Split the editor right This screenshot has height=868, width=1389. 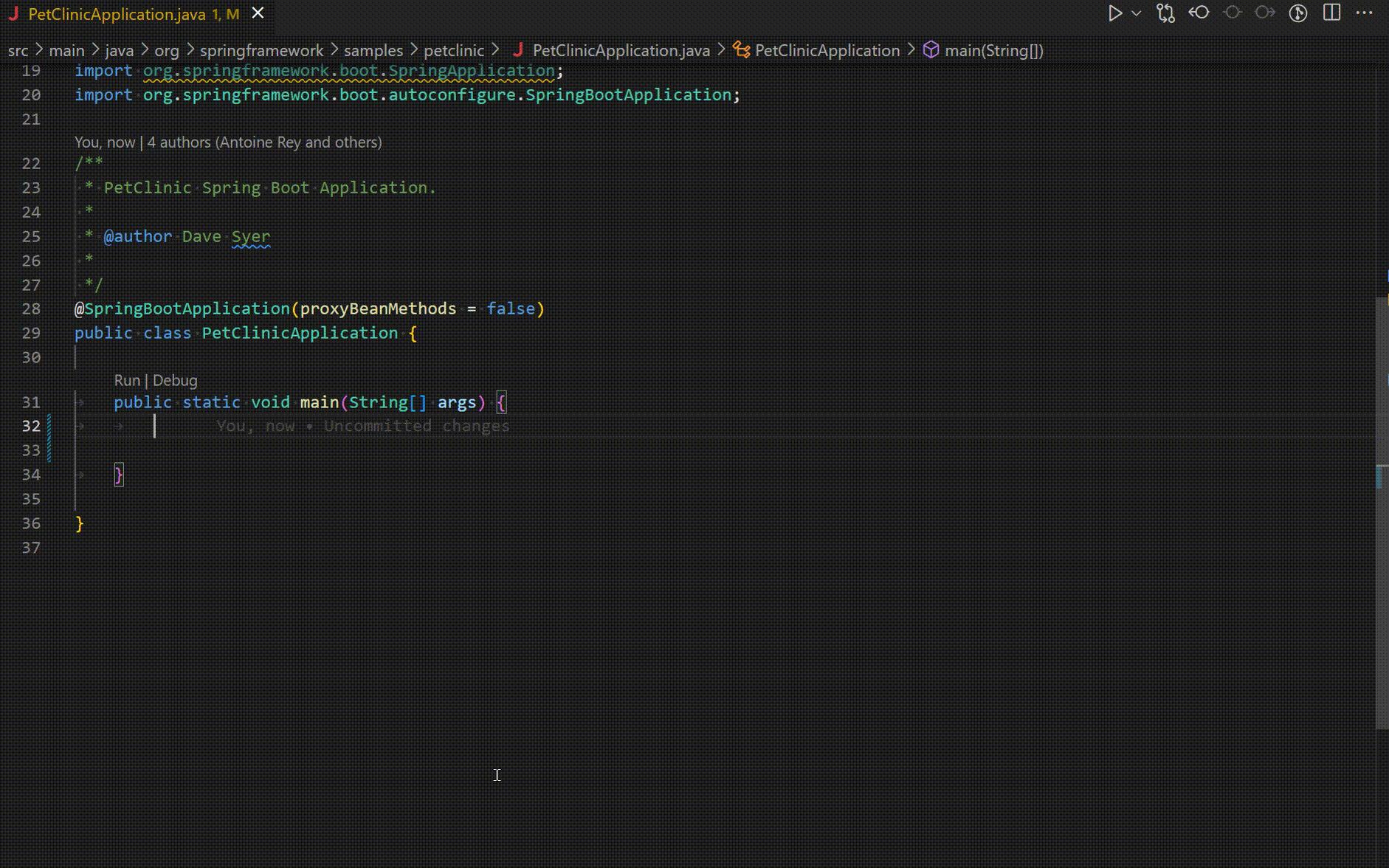(1331, 13)
